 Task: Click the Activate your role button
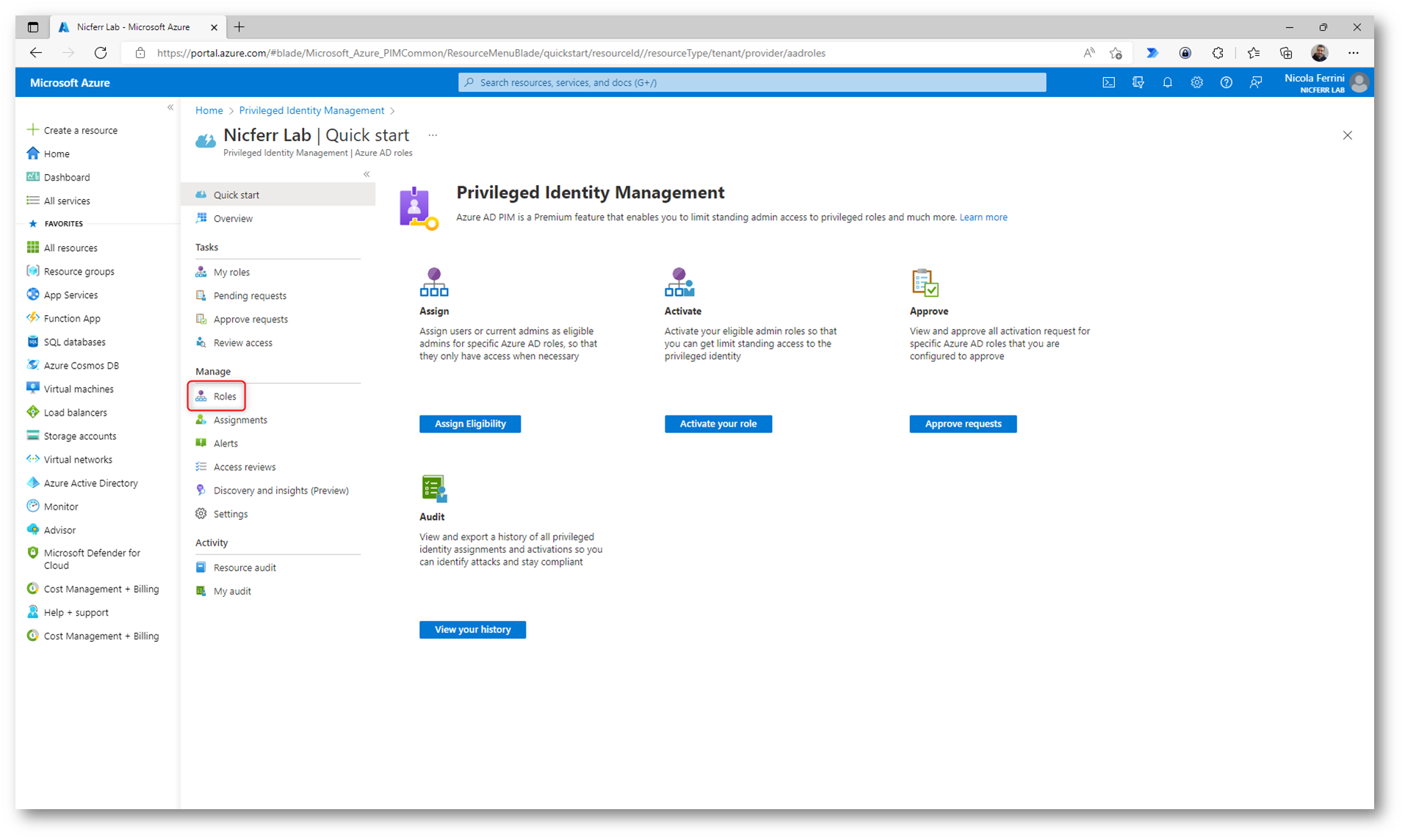718,424
